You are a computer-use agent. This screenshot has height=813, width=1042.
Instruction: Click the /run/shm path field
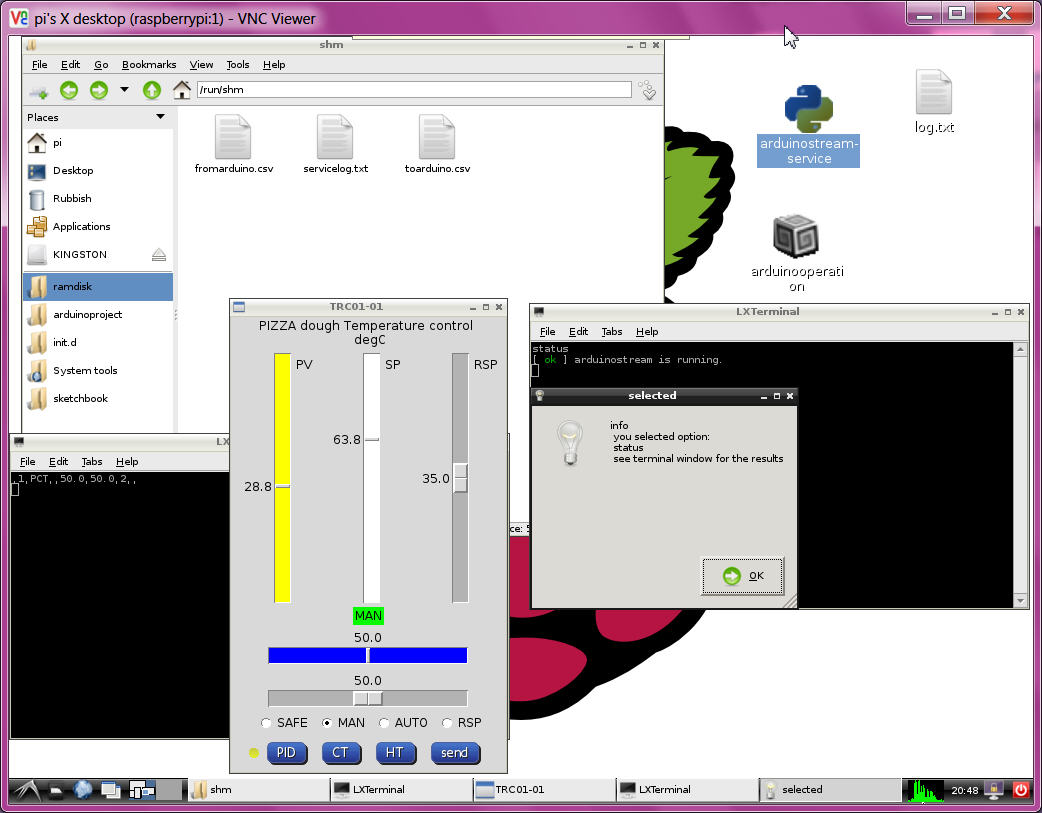414,90
